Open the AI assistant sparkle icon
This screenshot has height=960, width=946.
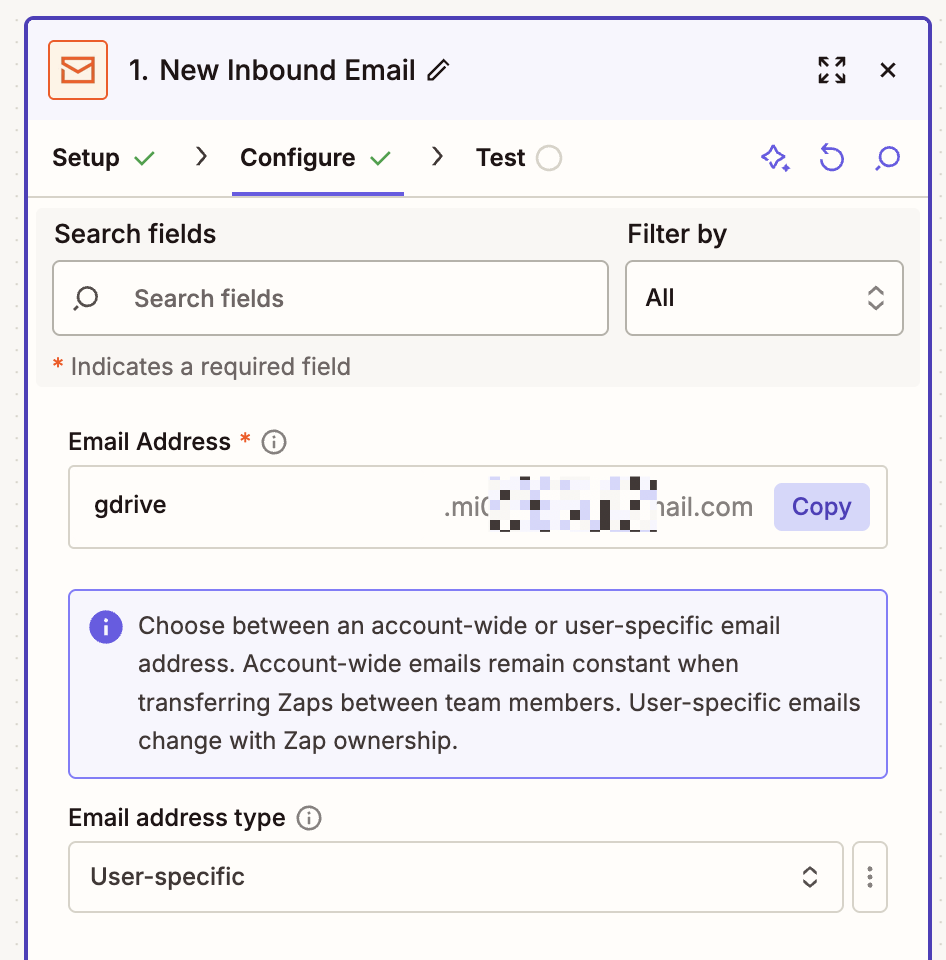[x=776, y=157]
